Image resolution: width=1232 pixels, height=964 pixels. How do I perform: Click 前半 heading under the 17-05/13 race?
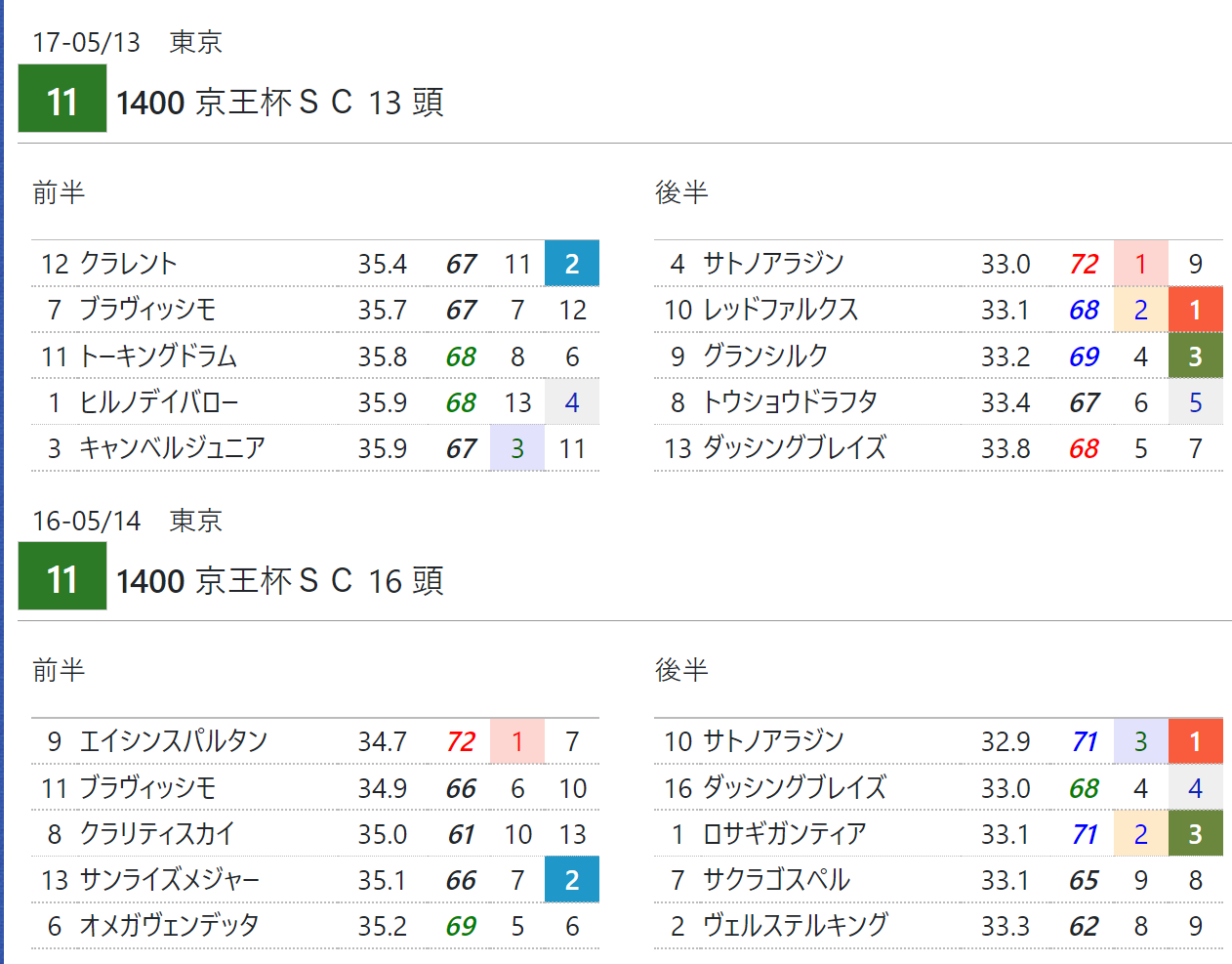coord(59,192)
